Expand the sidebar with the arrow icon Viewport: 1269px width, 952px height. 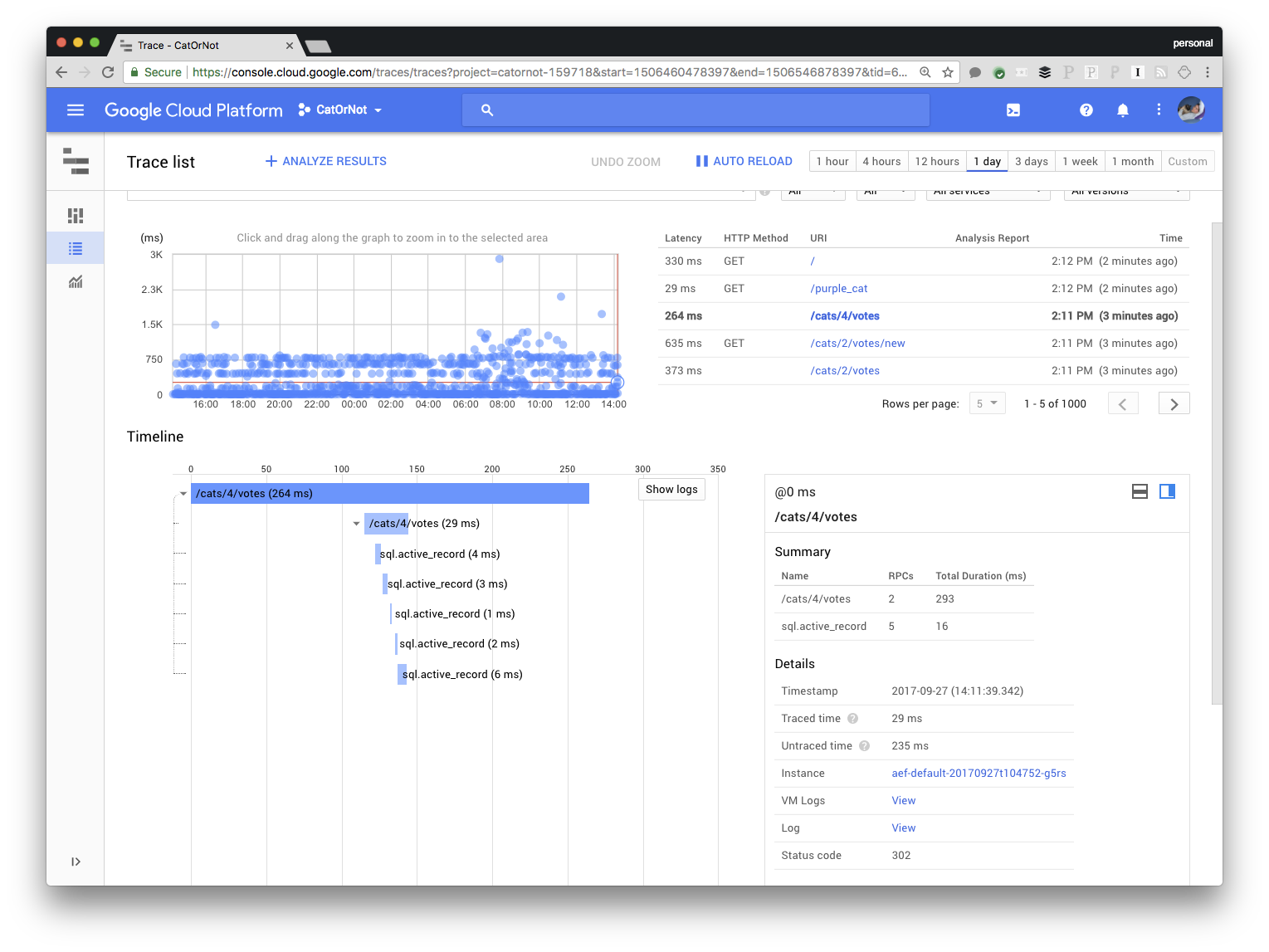coord(76,862)
